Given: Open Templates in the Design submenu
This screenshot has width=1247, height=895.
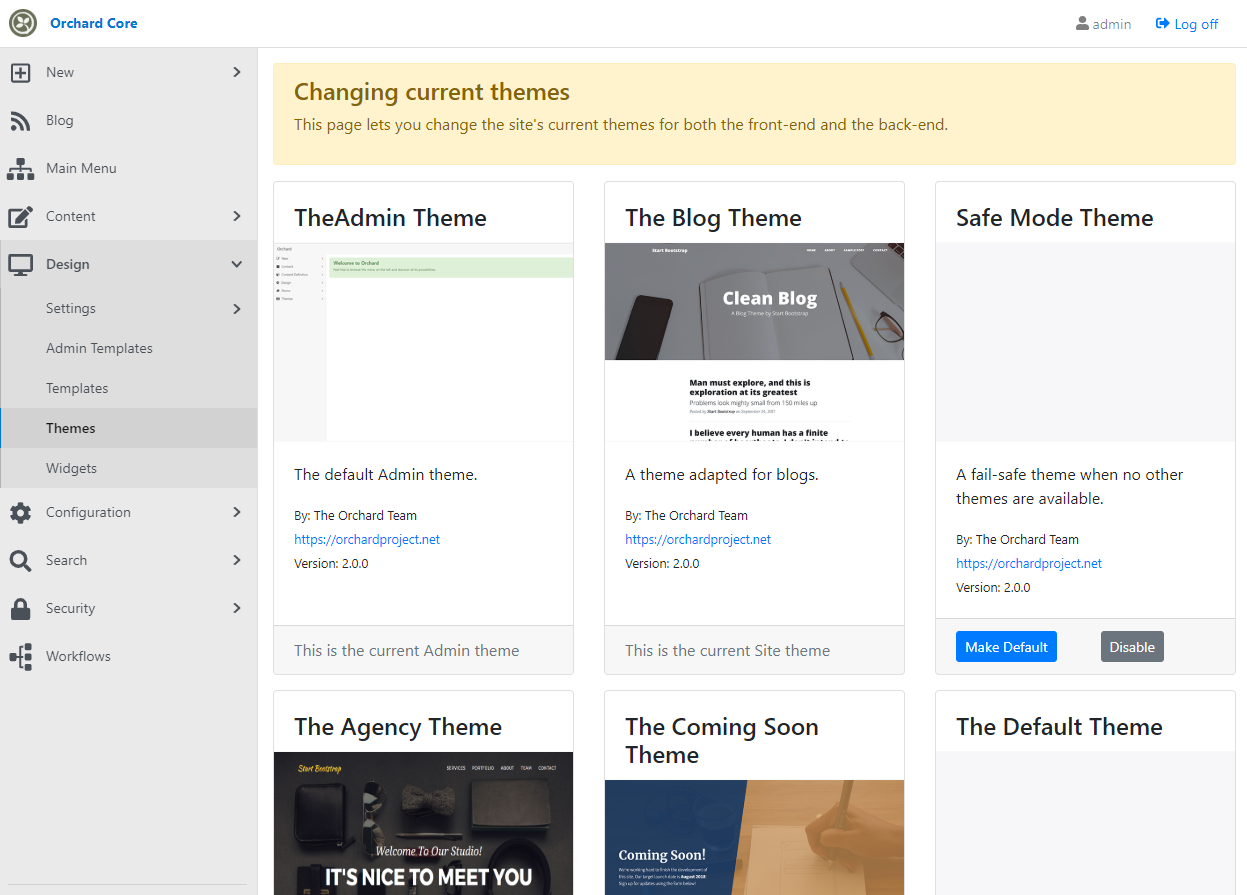Looking at the screenshot, I should coord(129,388).
